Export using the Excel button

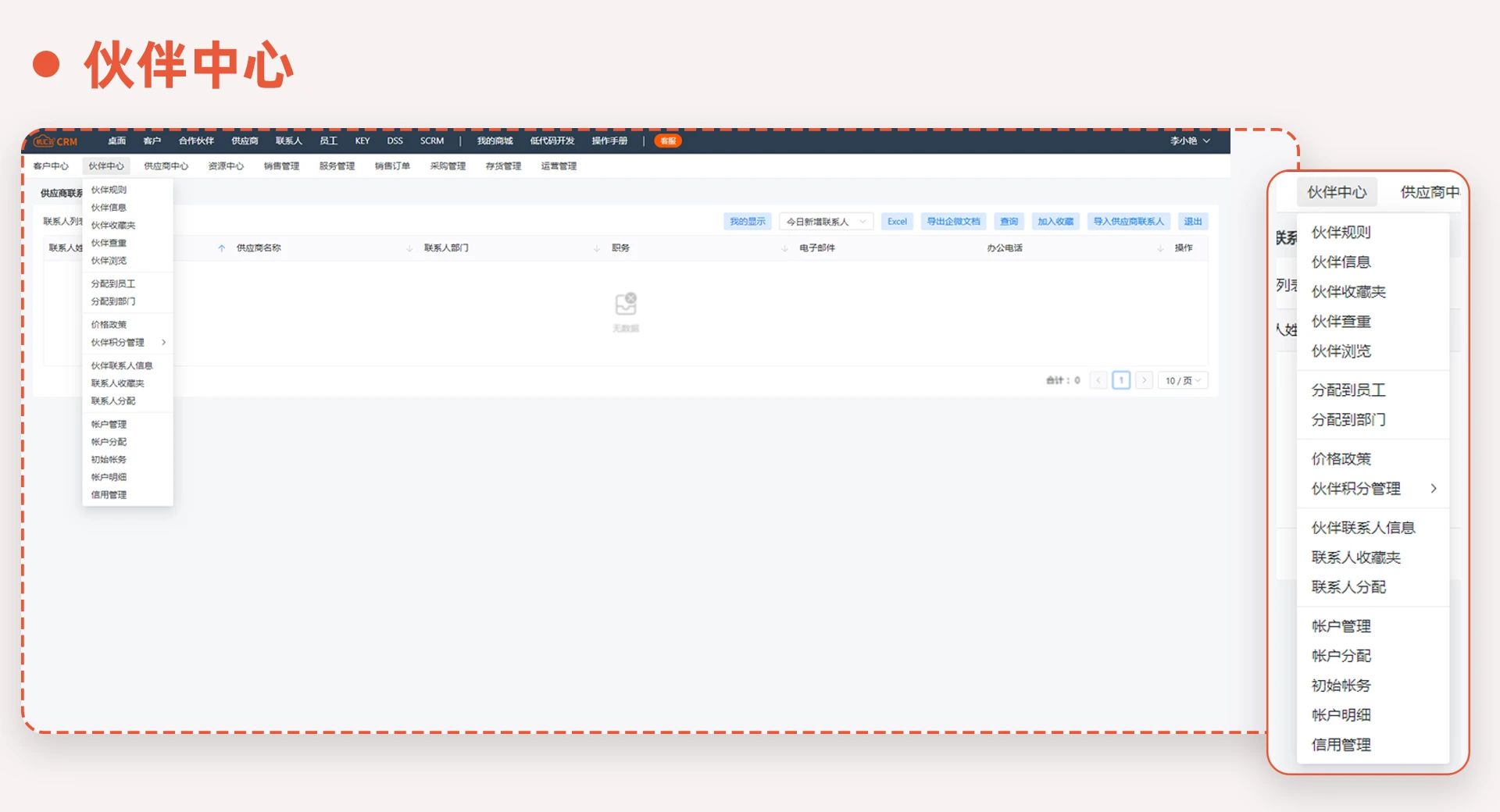(x=897, y=222)
